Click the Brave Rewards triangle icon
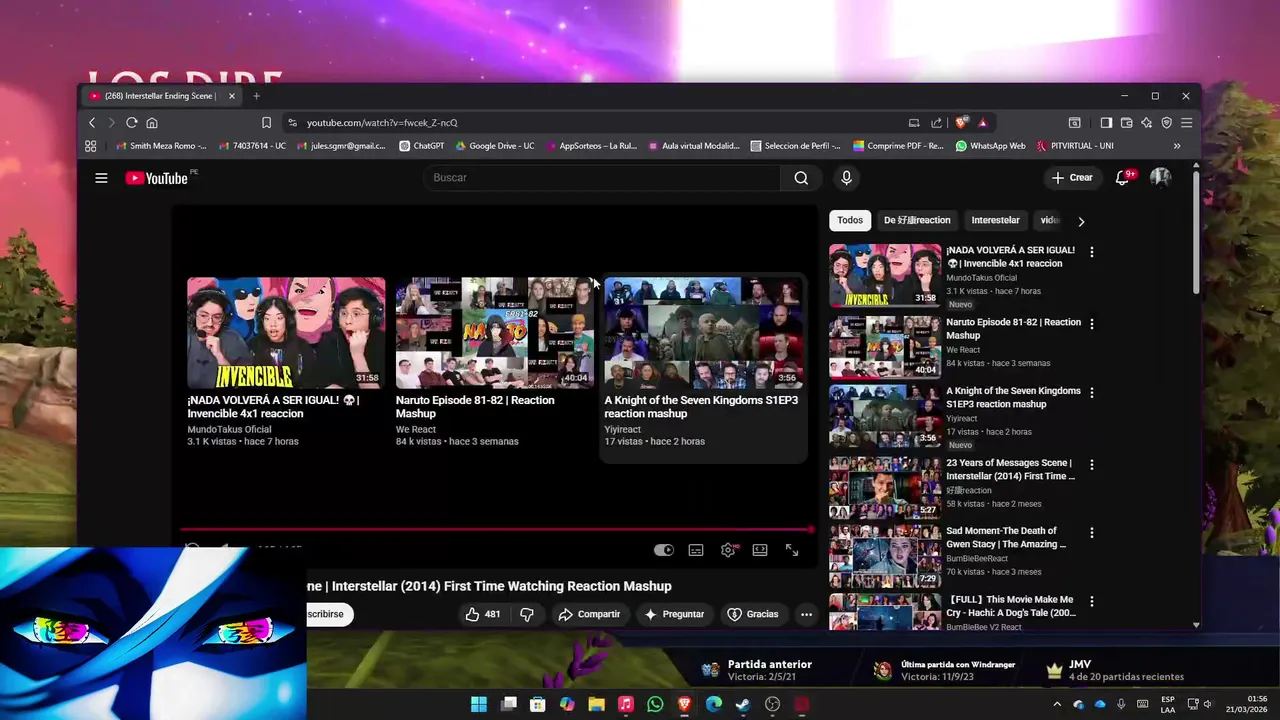The image size is (1280, 720). [983, 122]
